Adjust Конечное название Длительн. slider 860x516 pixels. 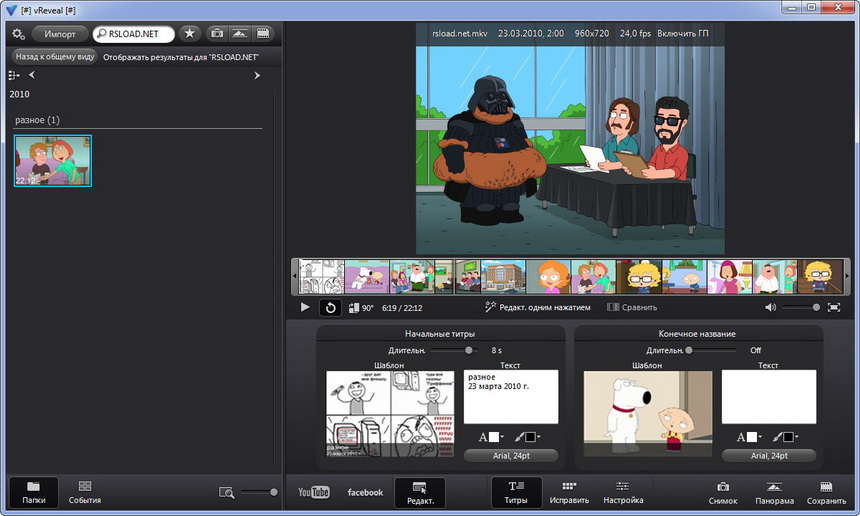tap(712, 350)
